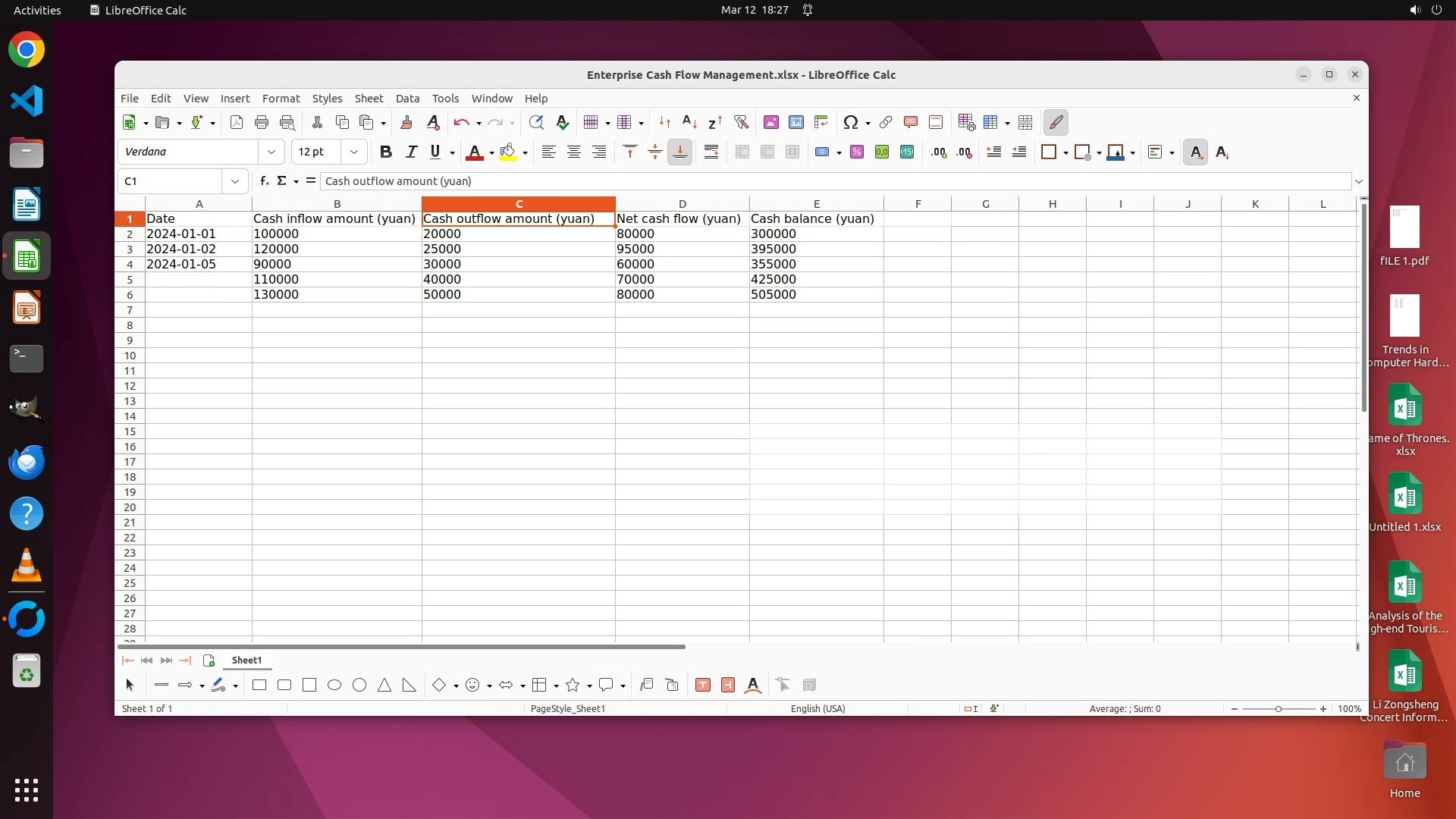This screenshot has width=1456, height=819.
Task: Select the column E header
Action: pos(816,204)
